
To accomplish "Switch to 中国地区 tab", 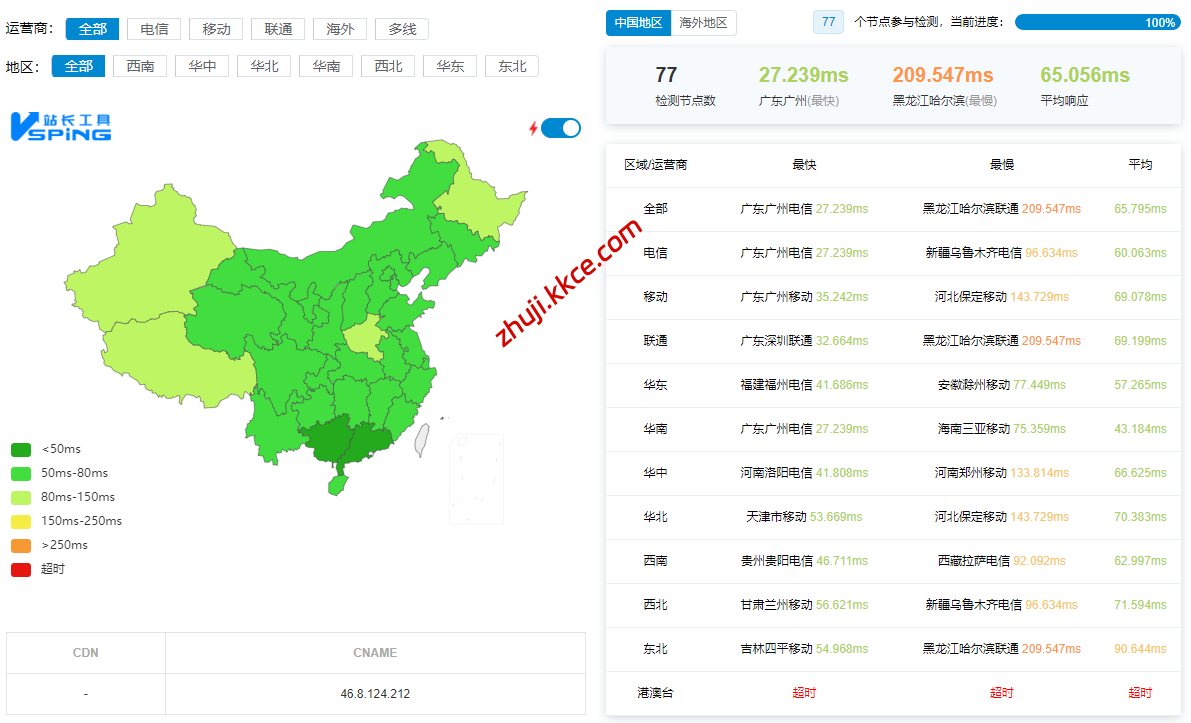I will click(x=638, y=23).
